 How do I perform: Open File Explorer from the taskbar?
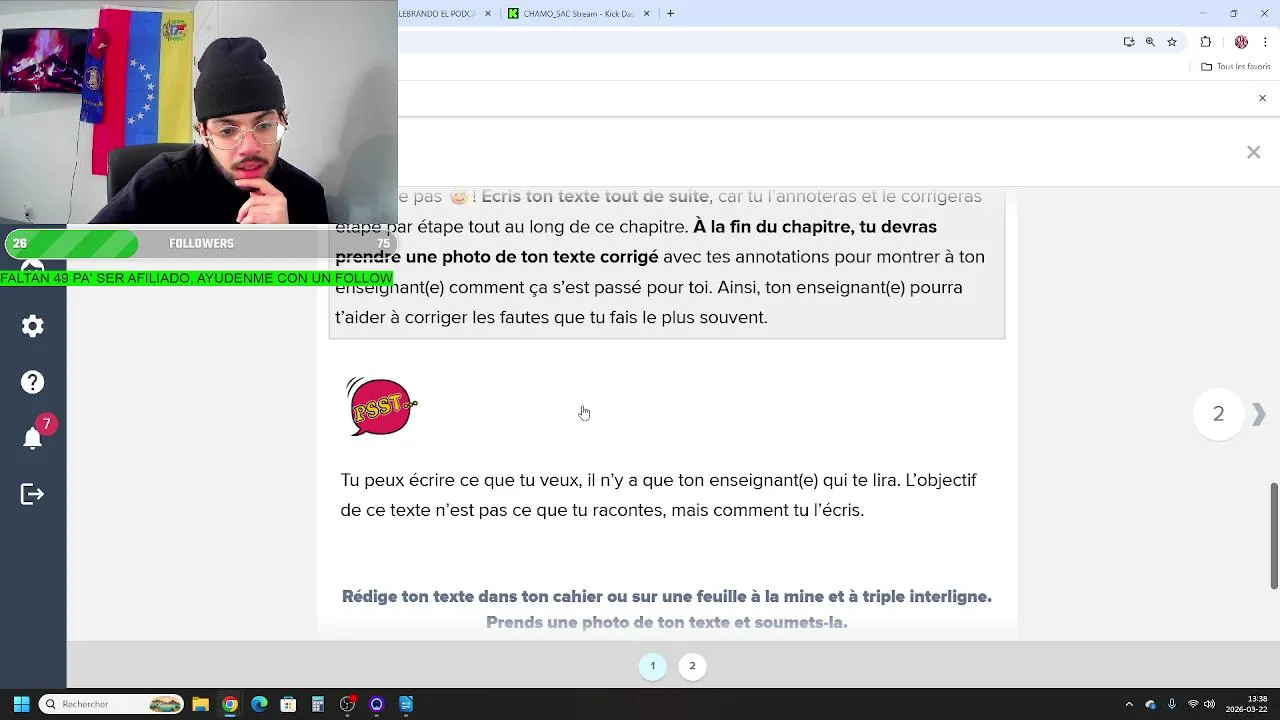tap(200, 704)
